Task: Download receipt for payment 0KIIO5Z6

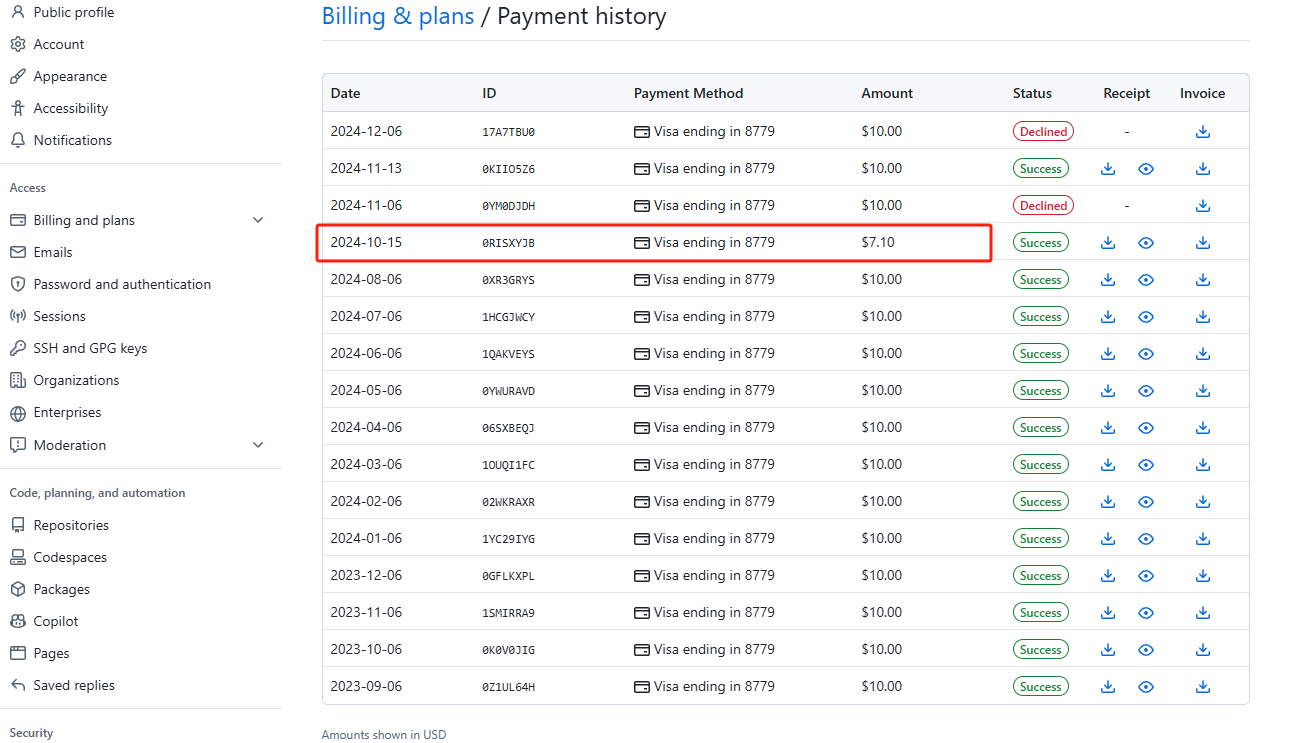Action: pyautogui.click(x=1108, y=169)
